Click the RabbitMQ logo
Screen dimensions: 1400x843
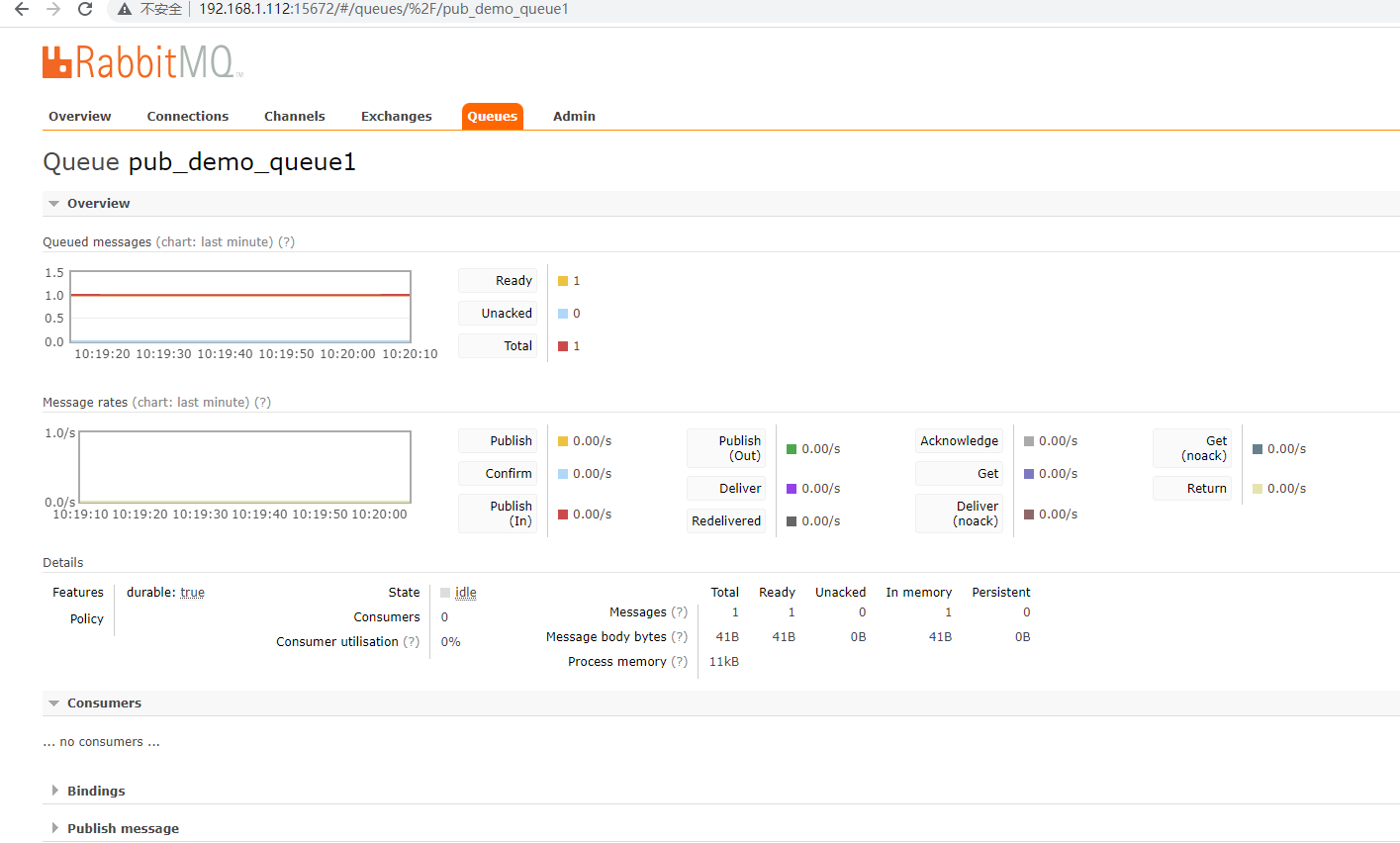click(x=142, y=61)
